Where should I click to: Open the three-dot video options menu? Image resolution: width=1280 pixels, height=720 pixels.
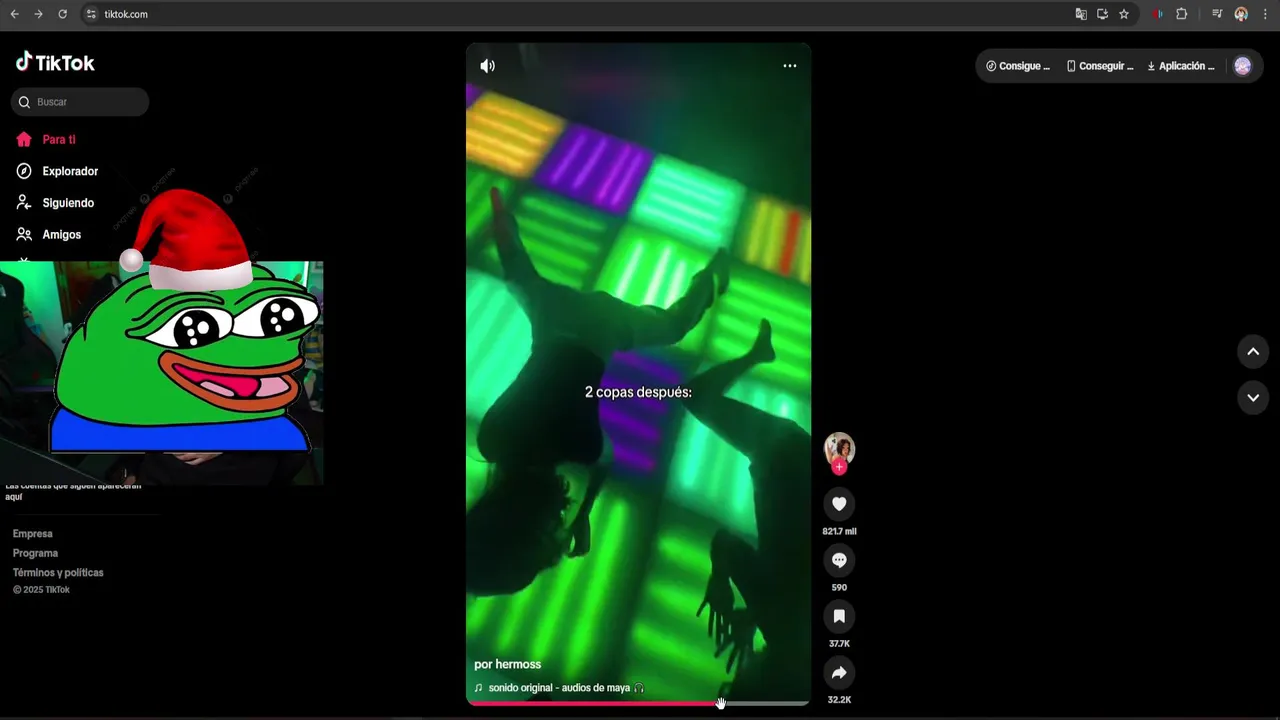[x=789, y=66]
